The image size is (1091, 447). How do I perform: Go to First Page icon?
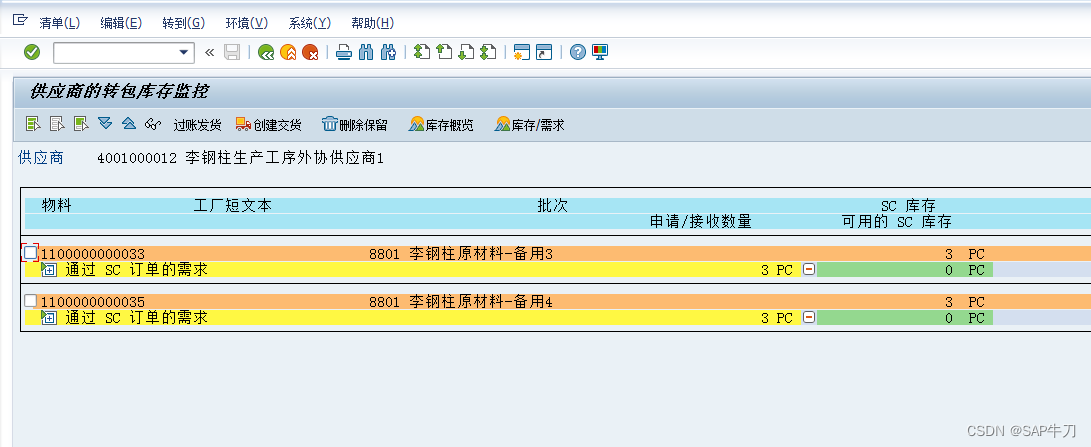coord(422,52)
